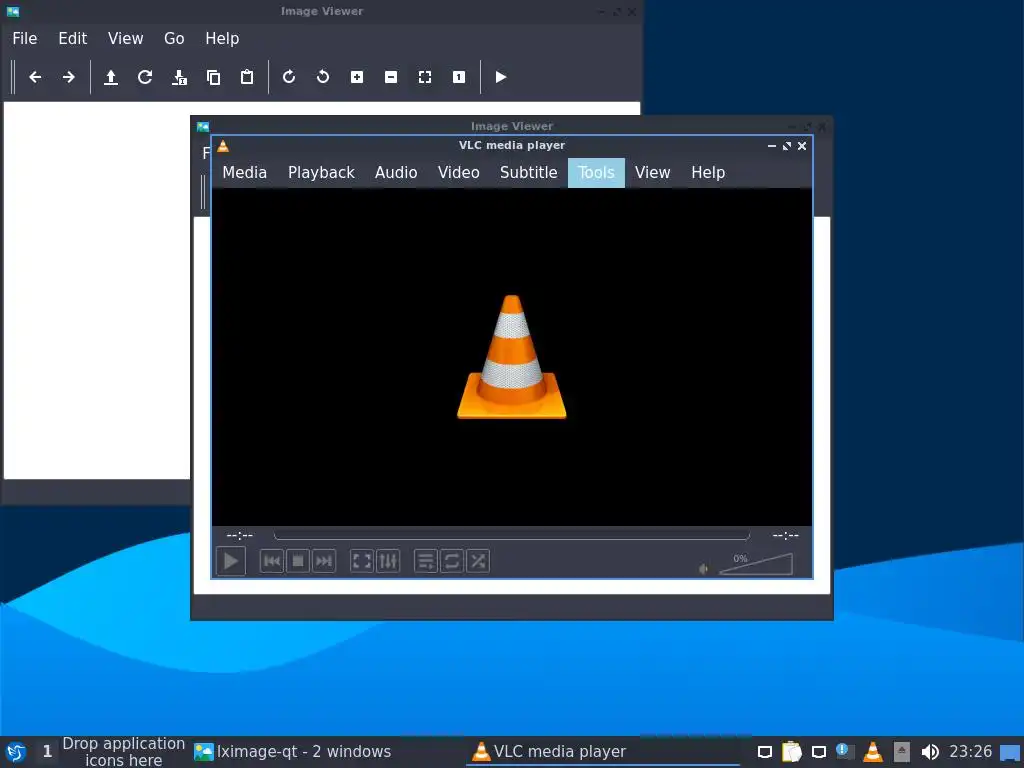The height and width of the screenshot is (768, 1024).
Task: Mute audio via VLC speaker icon
Action: click(x=703, y=569)
